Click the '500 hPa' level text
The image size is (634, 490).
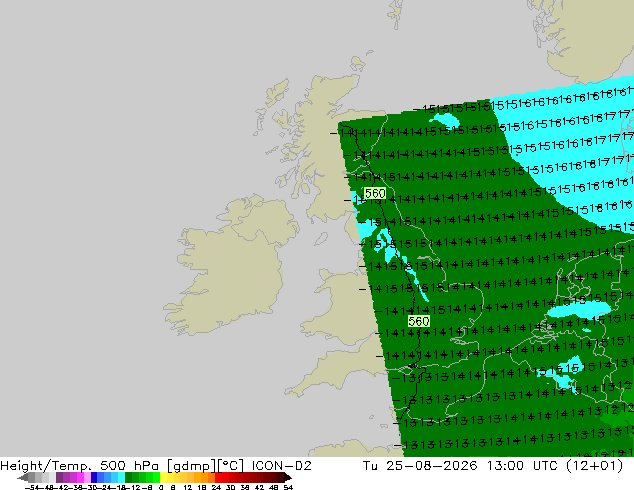129,466
